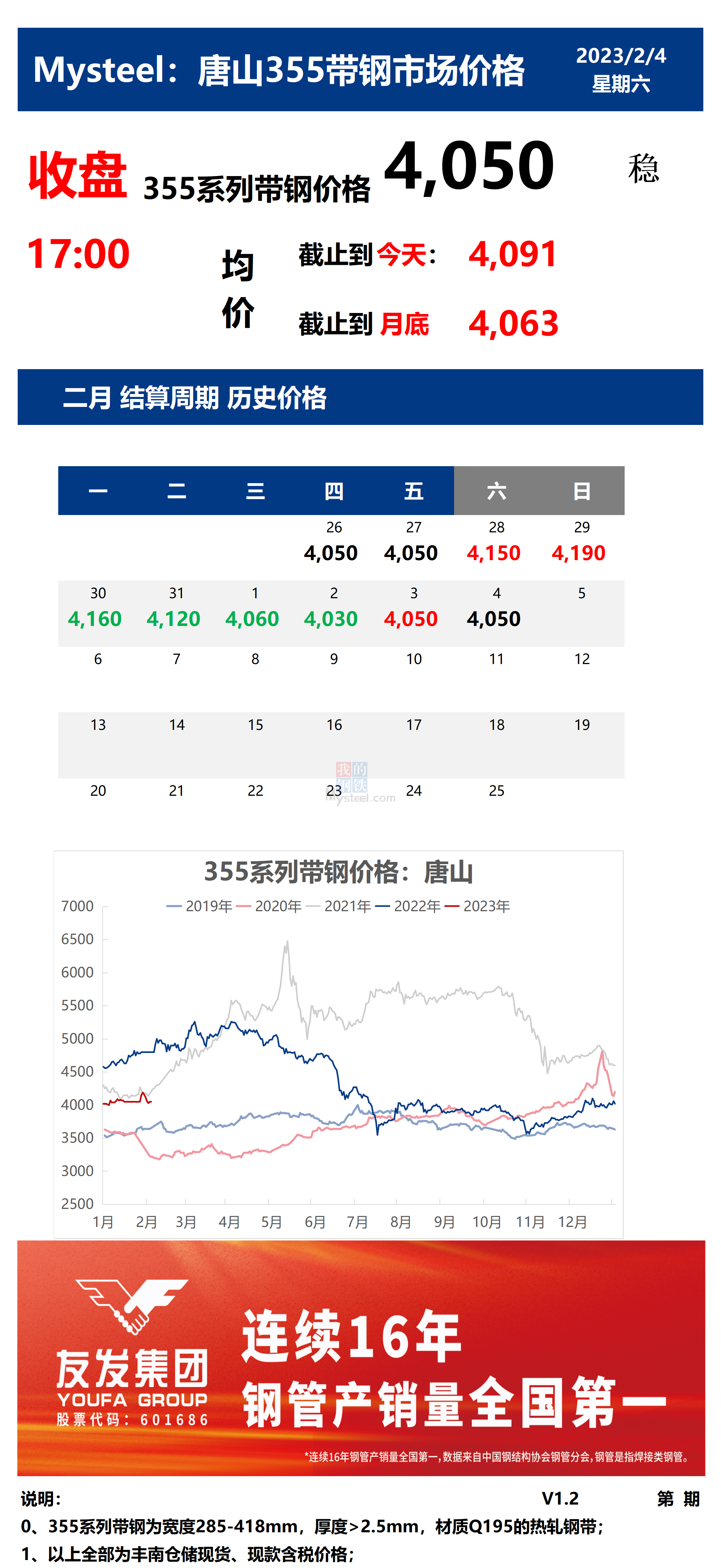Click the 2019年 legend entry in chart
Viewport: 721px width, 1568px height.
click(x=199, y=906)
